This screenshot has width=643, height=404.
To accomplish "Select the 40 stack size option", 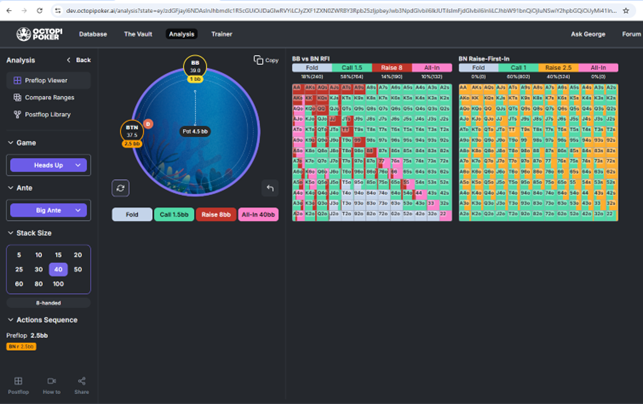I will [58, 269].
